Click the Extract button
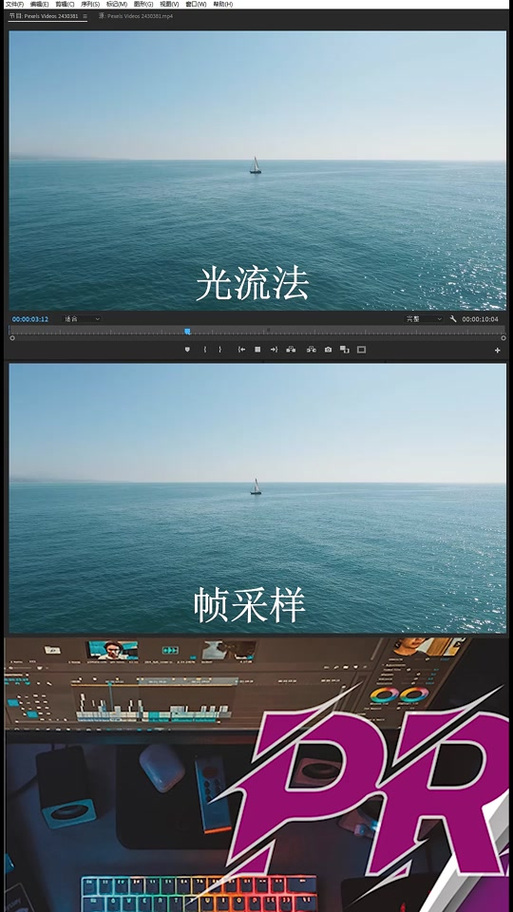513x912 pixels. point(311,350)
